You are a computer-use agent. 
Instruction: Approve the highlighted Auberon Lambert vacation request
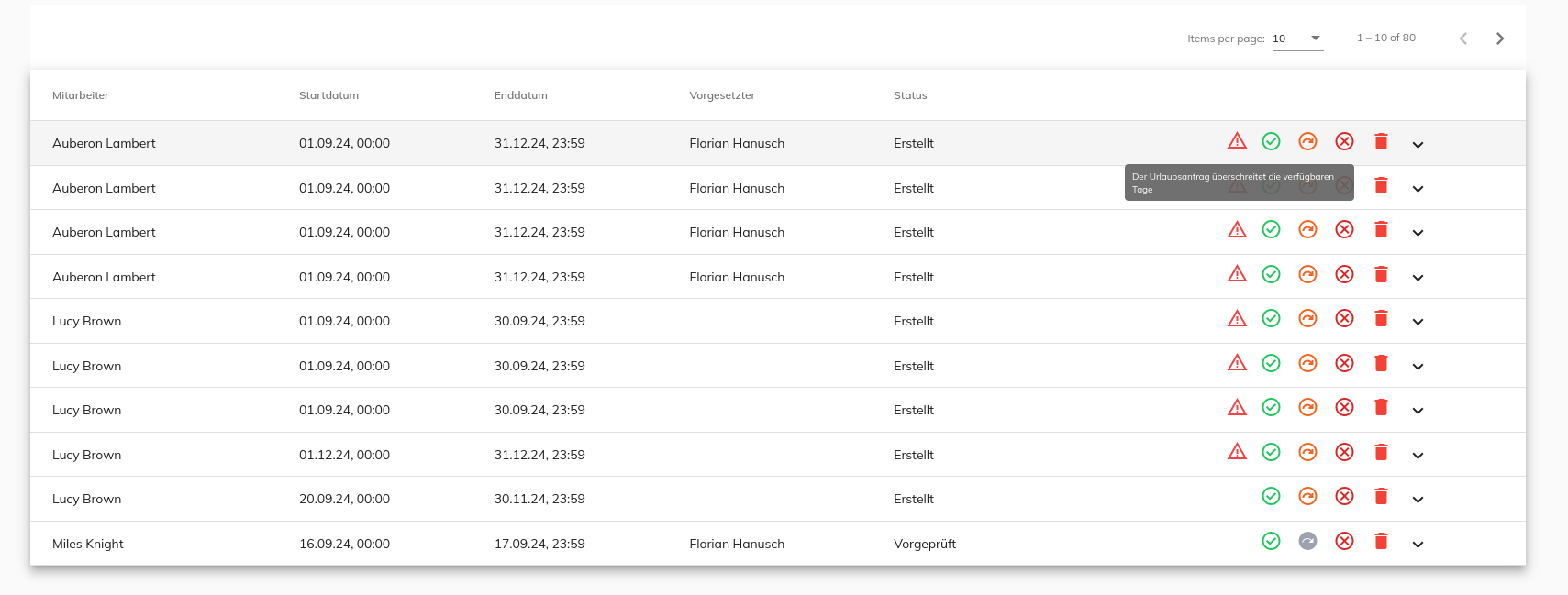click(x=1271, y=141)
